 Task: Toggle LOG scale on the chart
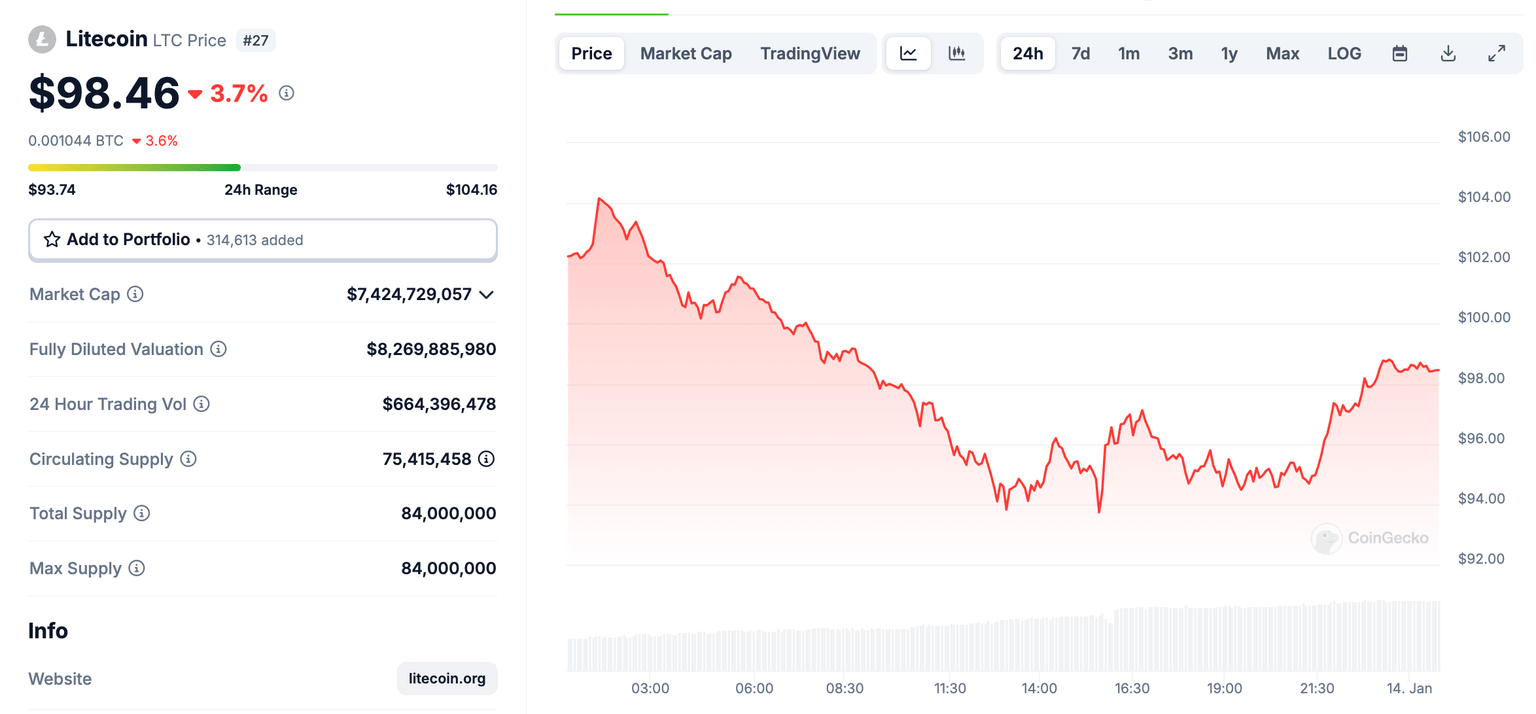(x=1344, y=54)
